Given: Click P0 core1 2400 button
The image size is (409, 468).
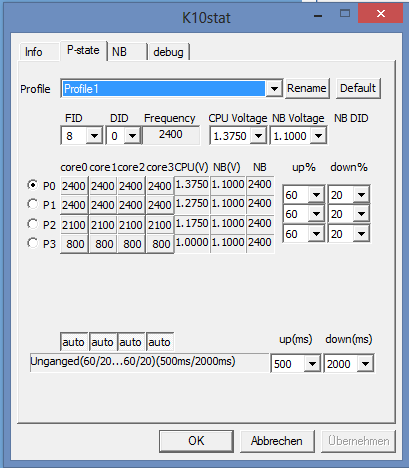Looking at the screenshot, I should click(103, 186).
